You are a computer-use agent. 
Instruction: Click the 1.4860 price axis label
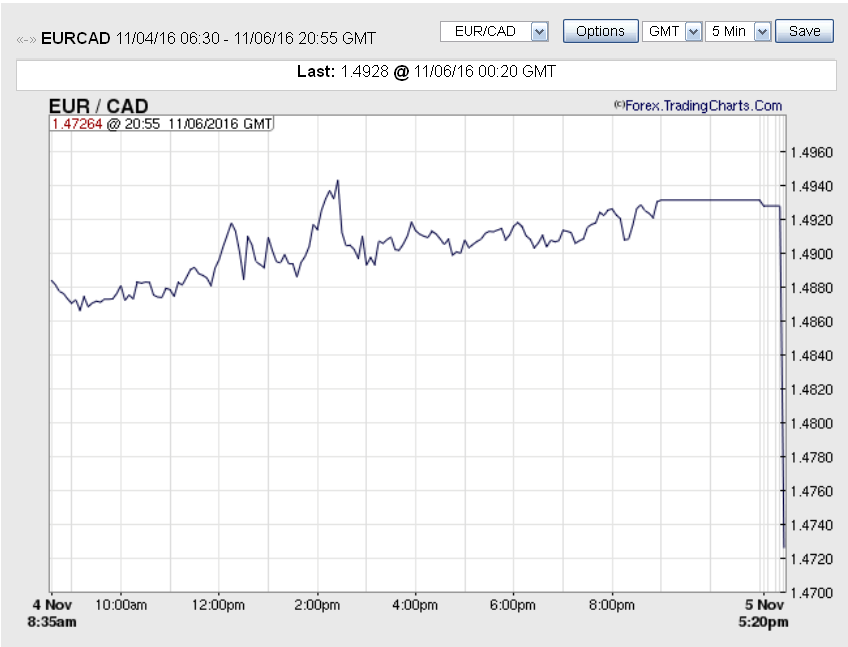pos(811,322)
